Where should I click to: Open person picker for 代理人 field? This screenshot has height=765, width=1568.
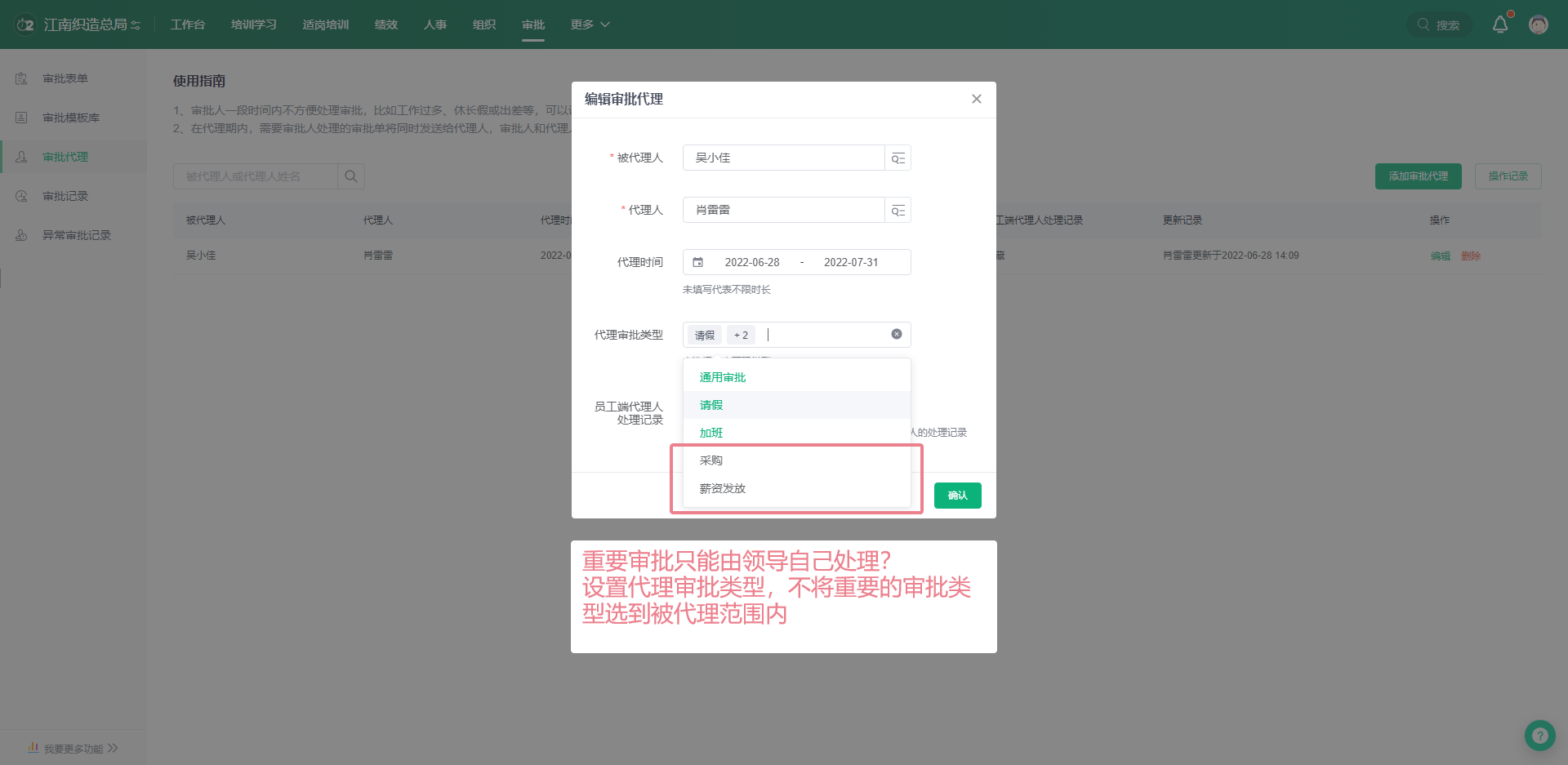[898, 211]
